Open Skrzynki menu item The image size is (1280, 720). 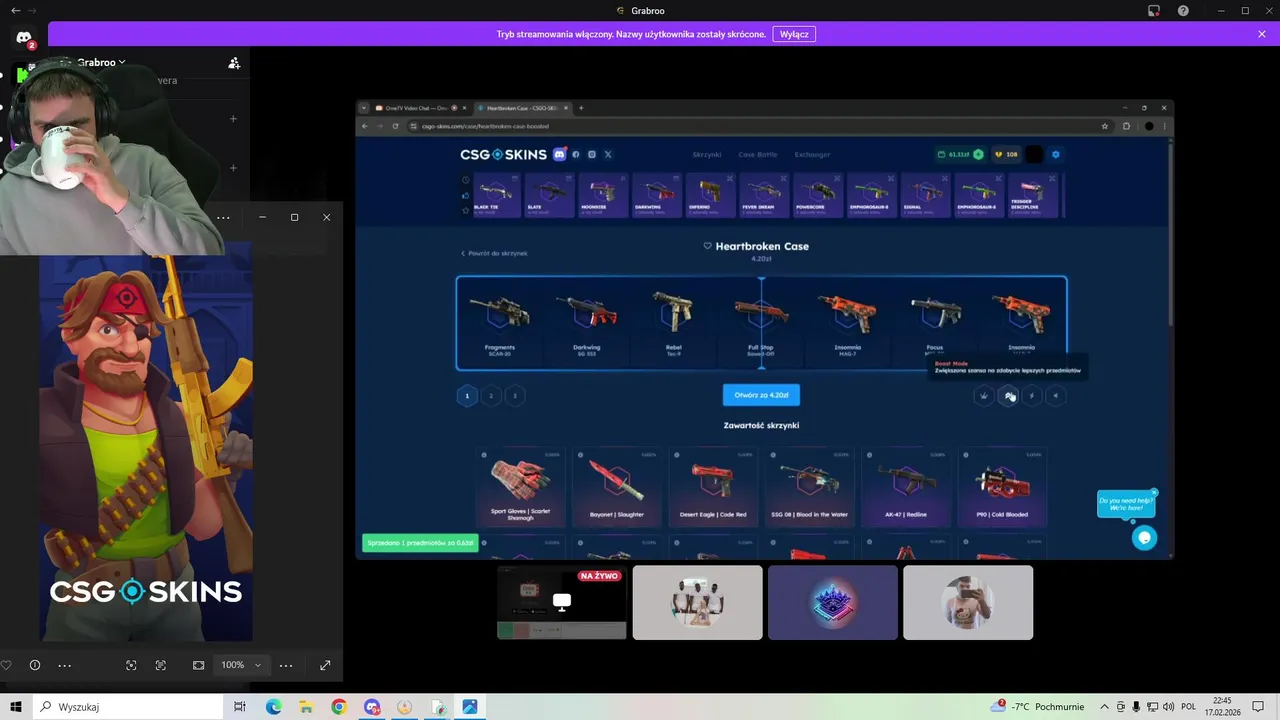(x=707, y=154)
